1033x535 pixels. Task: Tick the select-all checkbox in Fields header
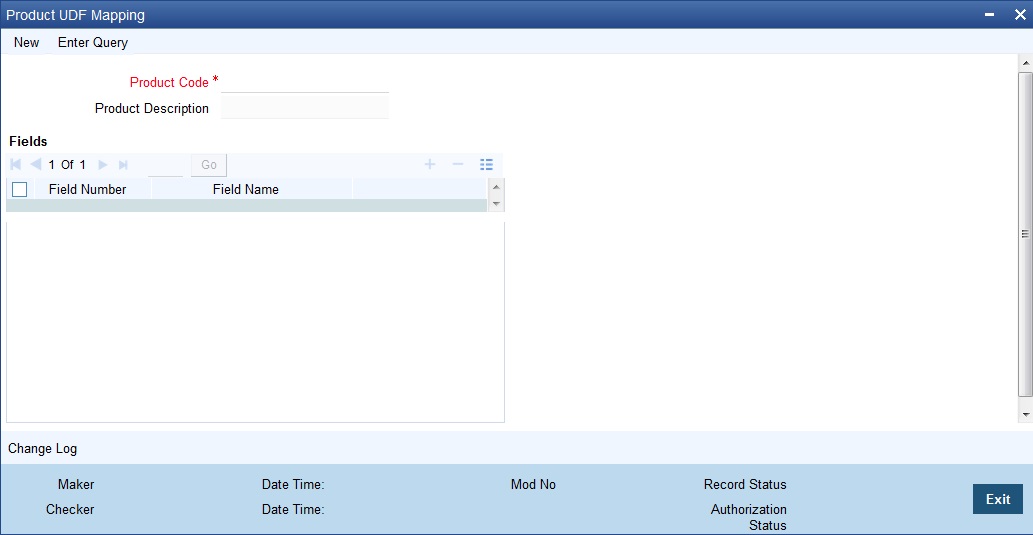(x=20, y=189)
